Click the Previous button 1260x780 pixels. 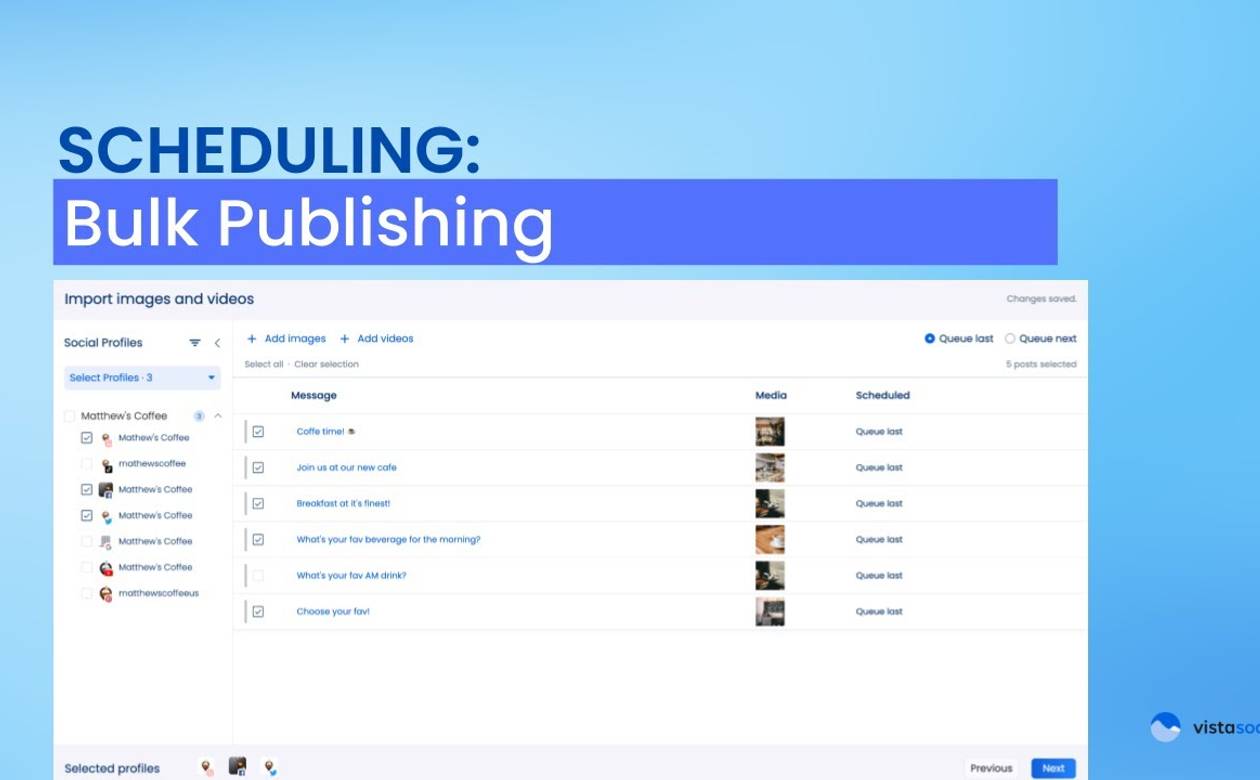(x=991, y=768)
